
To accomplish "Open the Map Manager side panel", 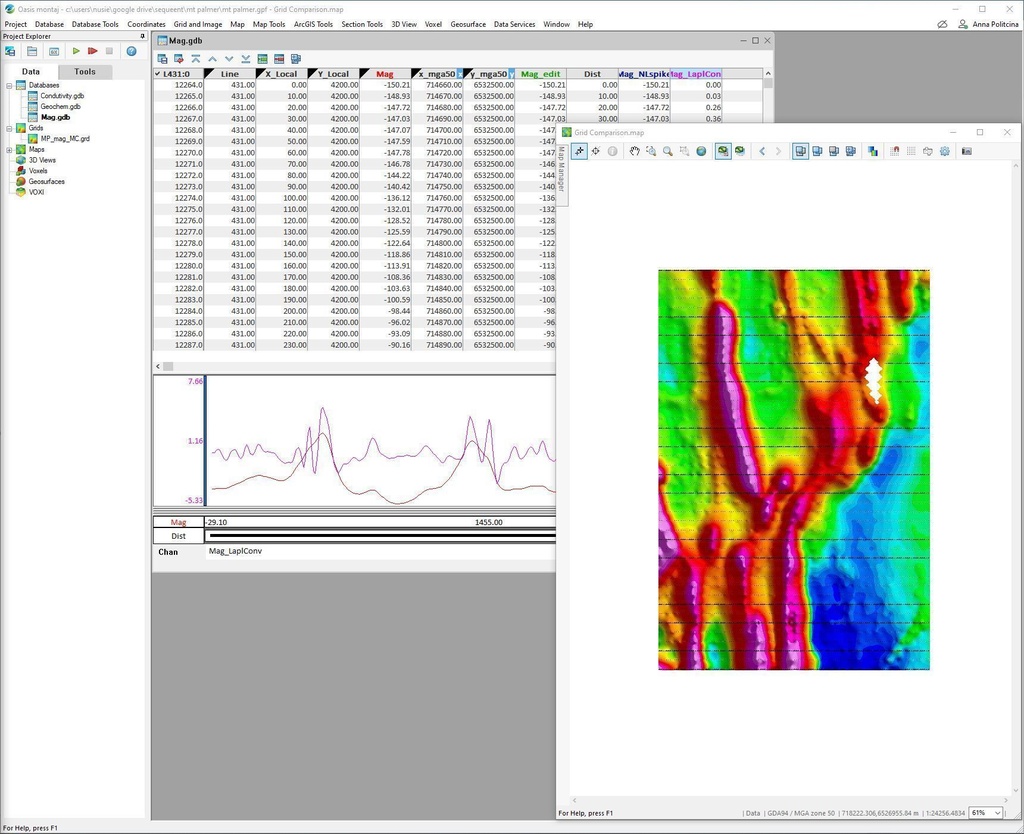I will coord(561,170).
